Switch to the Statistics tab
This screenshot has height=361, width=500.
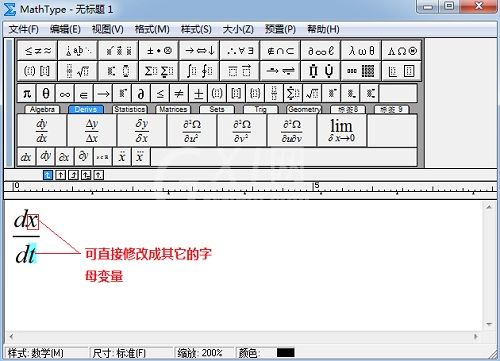129,109
